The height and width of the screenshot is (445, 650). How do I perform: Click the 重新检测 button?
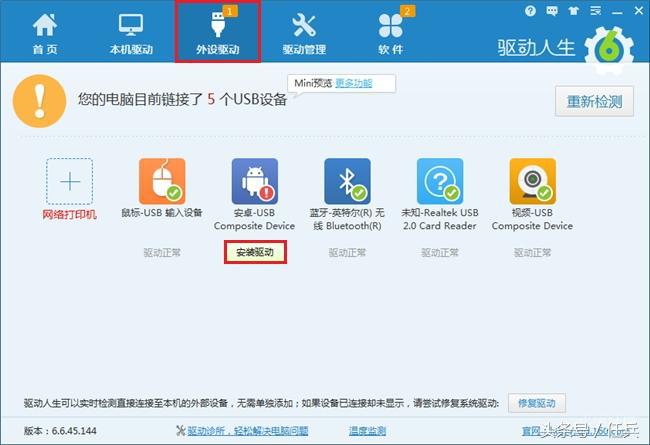tap(594, 101)
